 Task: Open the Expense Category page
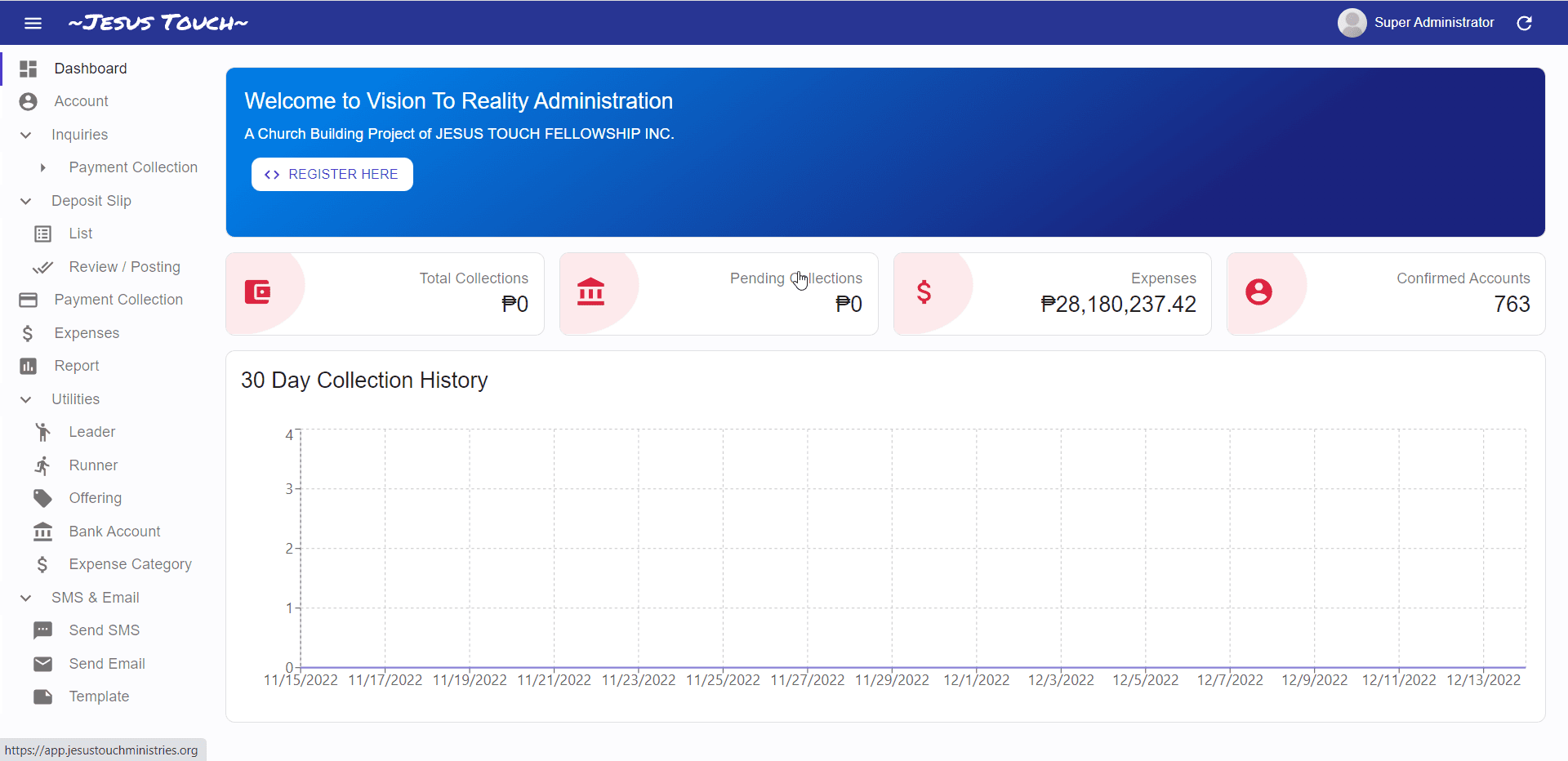[x=104, y=564]
